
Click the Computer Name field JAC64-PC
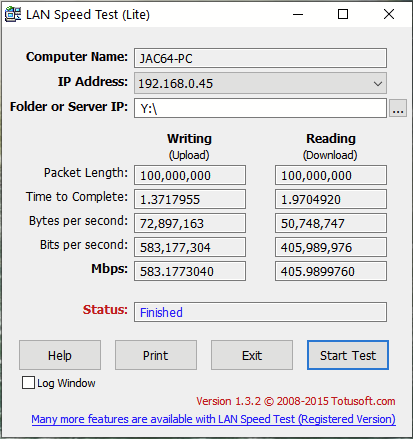coord(260,58)
